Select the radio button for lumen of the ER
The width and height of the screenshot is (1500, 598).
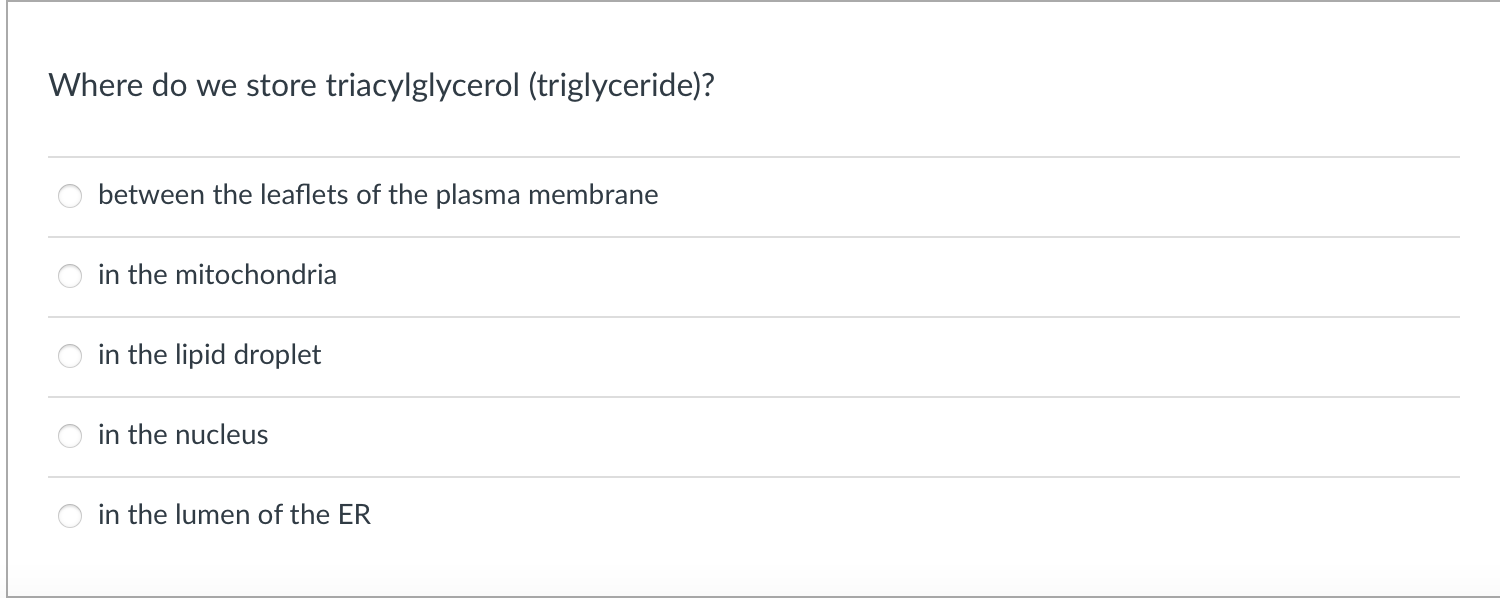[70, 515]
